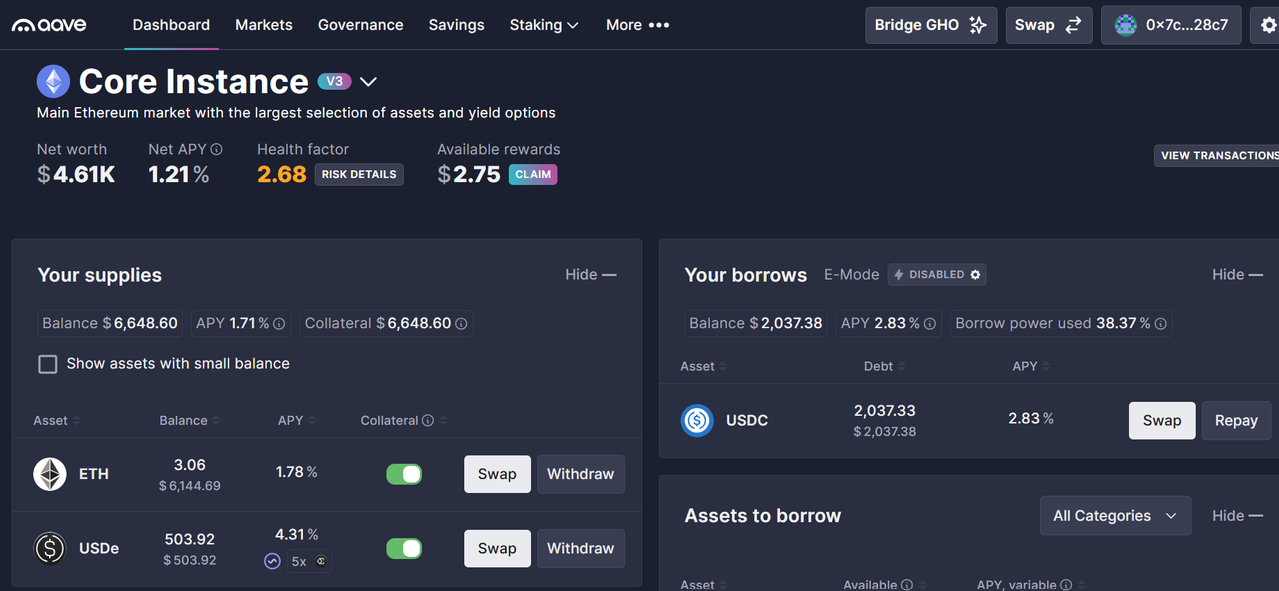The image size is (1279, 591).
Task: Swap the supplied USDe
Action: [497, 548]
